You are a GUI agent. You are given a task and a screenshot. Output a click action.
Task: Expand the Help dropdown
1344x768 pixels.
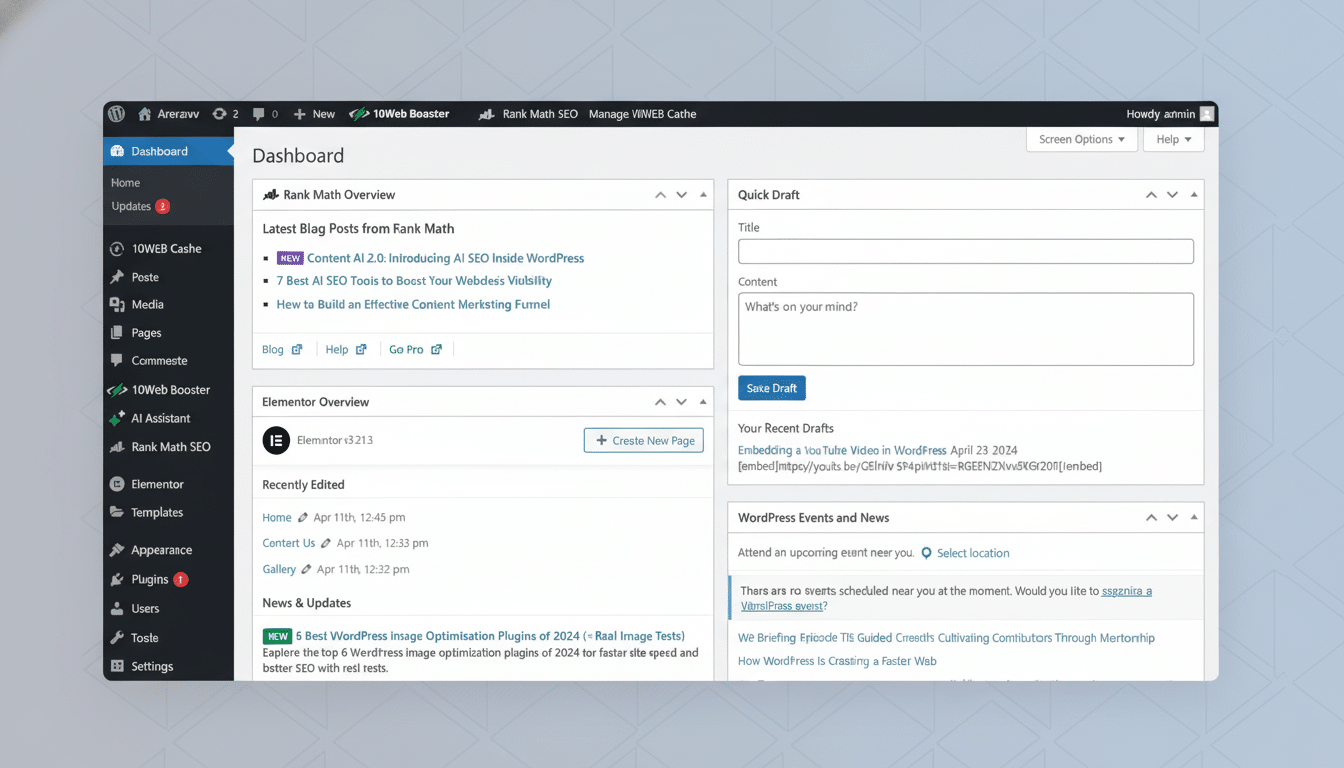tap(1173, 139)
